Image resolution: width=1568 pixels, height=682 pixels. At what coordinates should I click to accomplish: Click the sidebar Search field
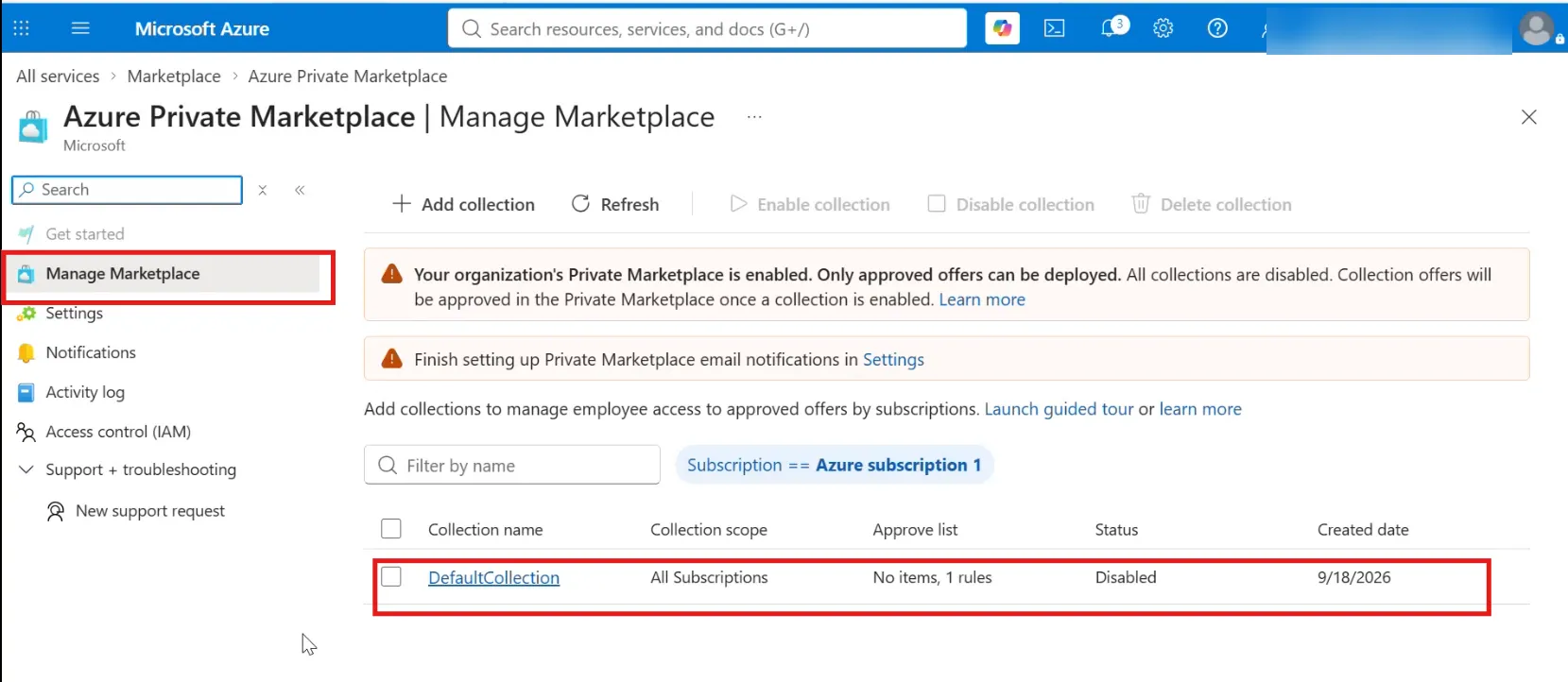pyautogui.click(x=127, y=190)
